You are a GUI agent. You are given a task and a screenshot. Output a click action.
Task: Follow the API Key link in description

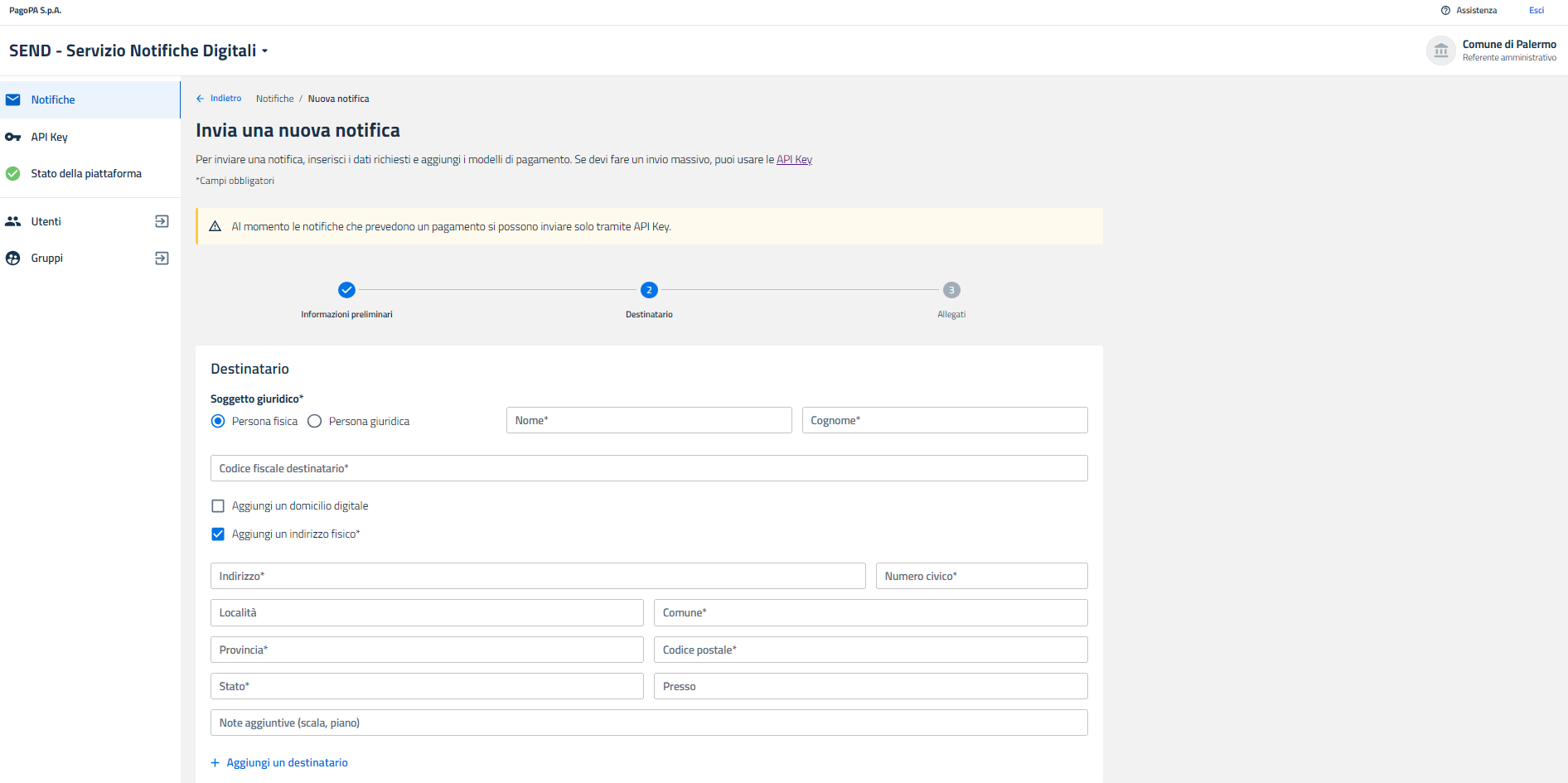point(794,160)
